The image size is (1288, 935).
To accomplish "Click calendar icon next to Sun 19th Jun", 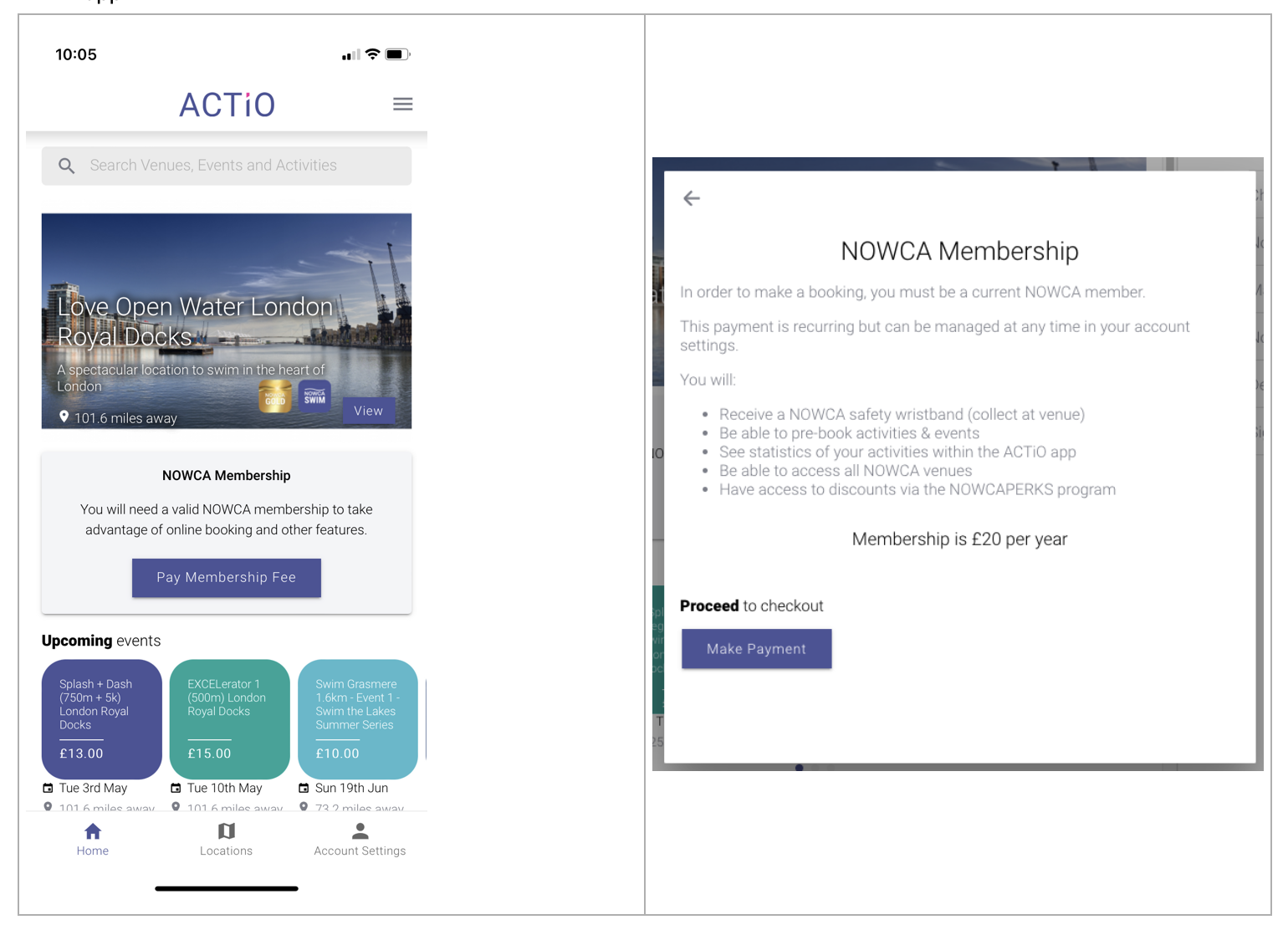I will (304, 788).
